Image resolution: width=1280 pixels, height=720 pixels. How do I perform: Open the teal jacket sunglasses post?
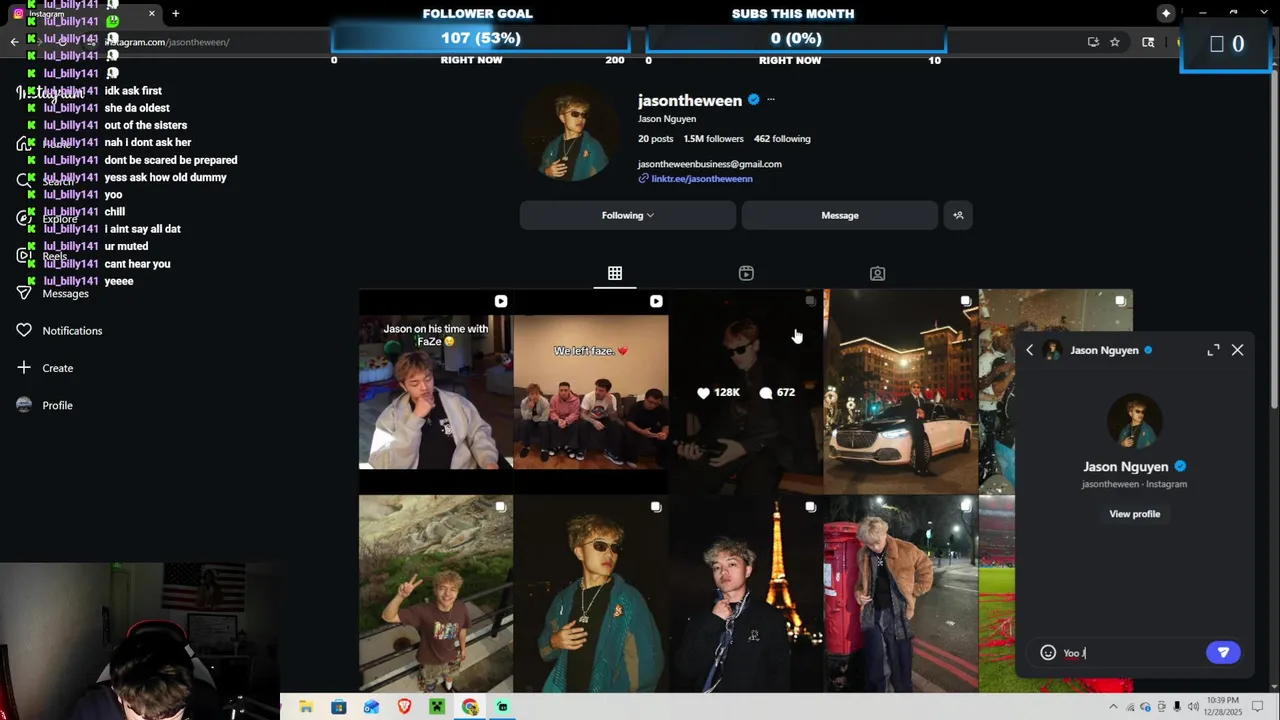[x=591, y=594]
